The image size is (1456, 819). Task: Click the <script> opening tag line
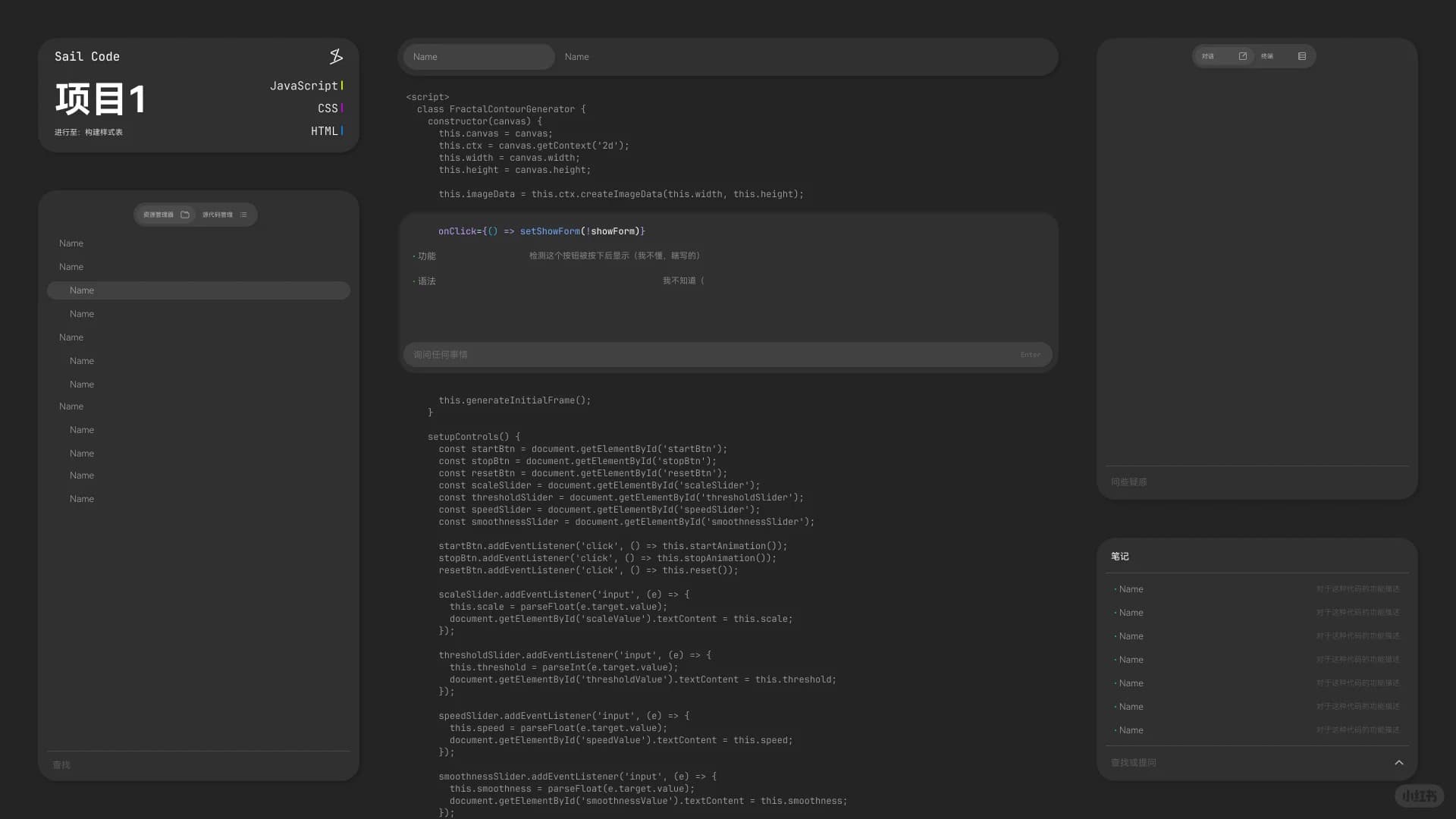tap(428, 97)
